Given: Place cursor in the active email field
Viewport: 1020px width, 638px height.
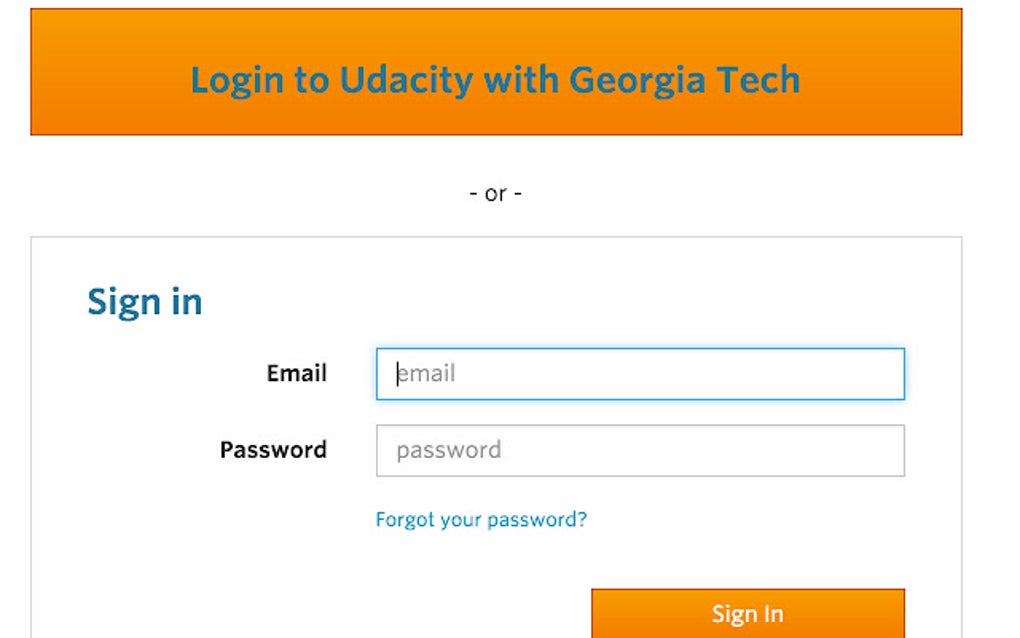Looking at the screenshot, I should pos(638,373).
